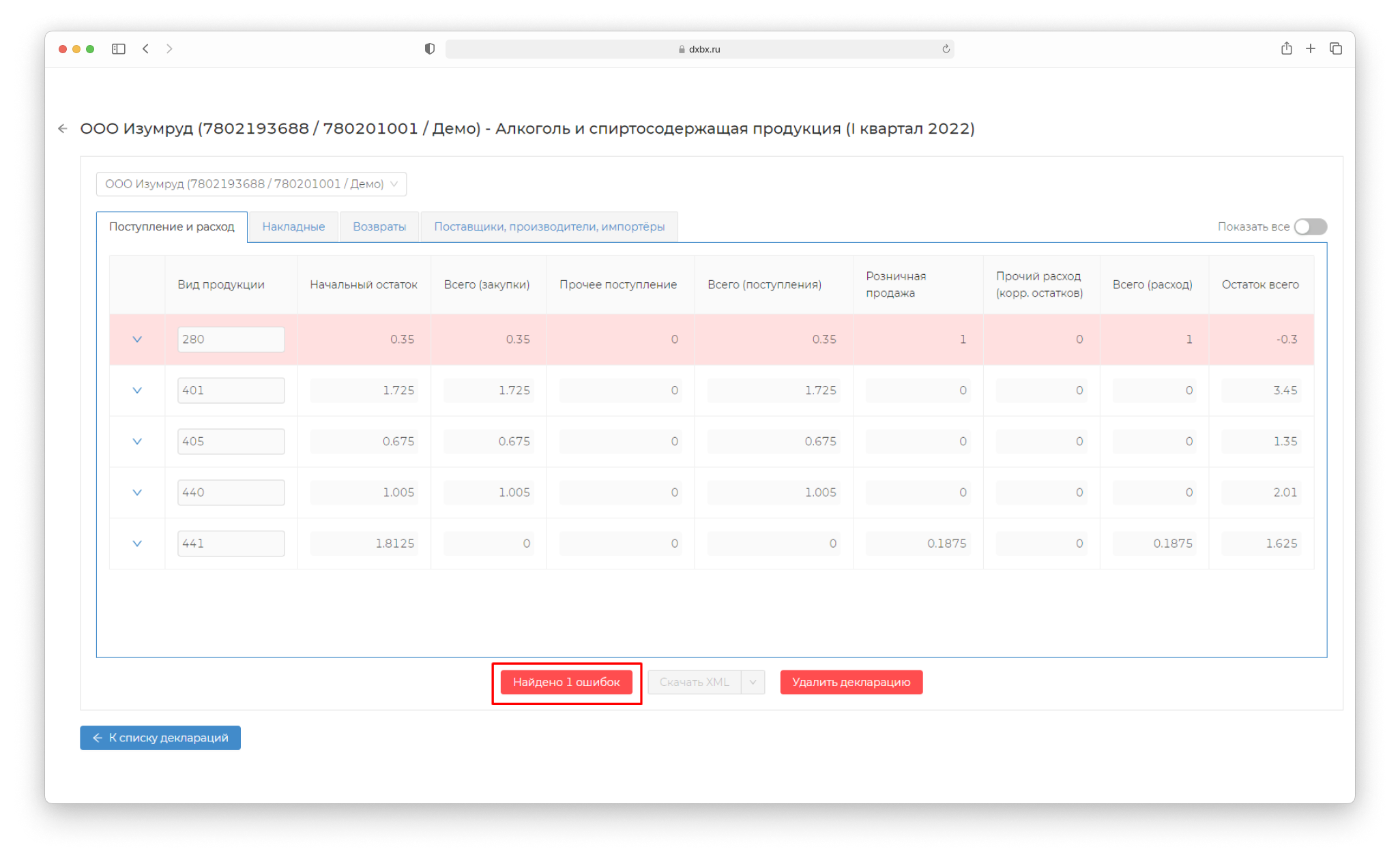
Task: Expand the product row 405
Action: (x=137, y=442)
